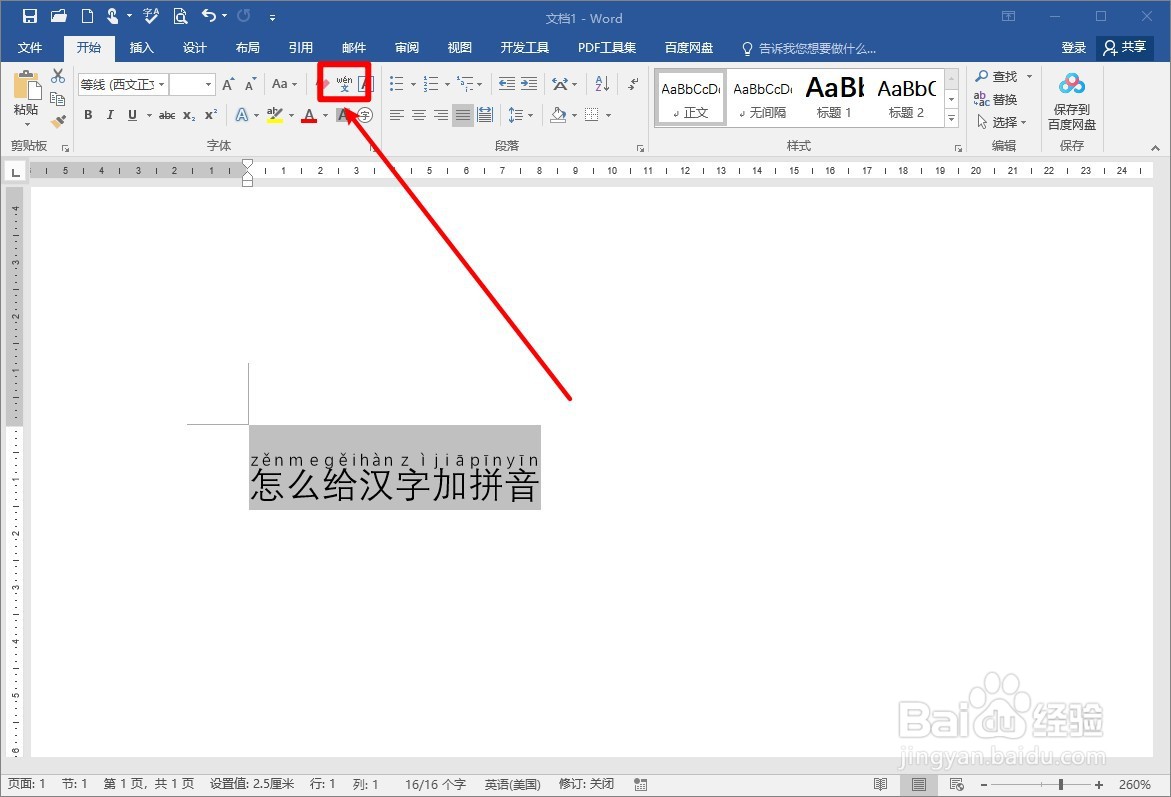Viewport: 1171px width, 797px height.
Task: Open the 文件 menu
Action: (x=30, y=47)
